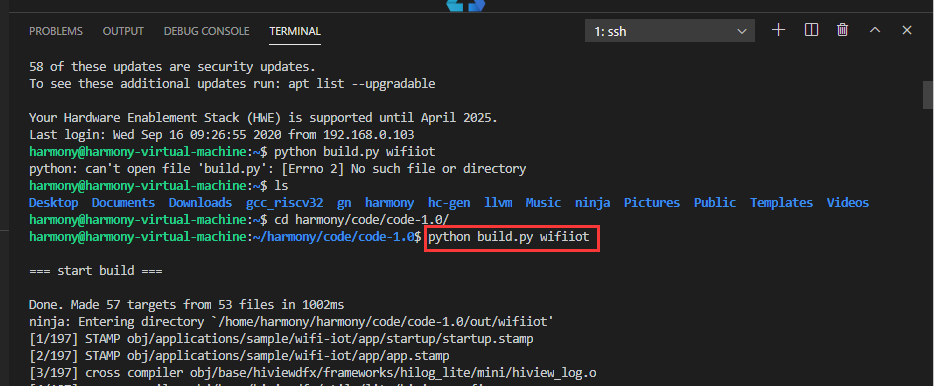Click the '[3/197] cross compiler' hiview_log.o line

(x=313, y=373)
